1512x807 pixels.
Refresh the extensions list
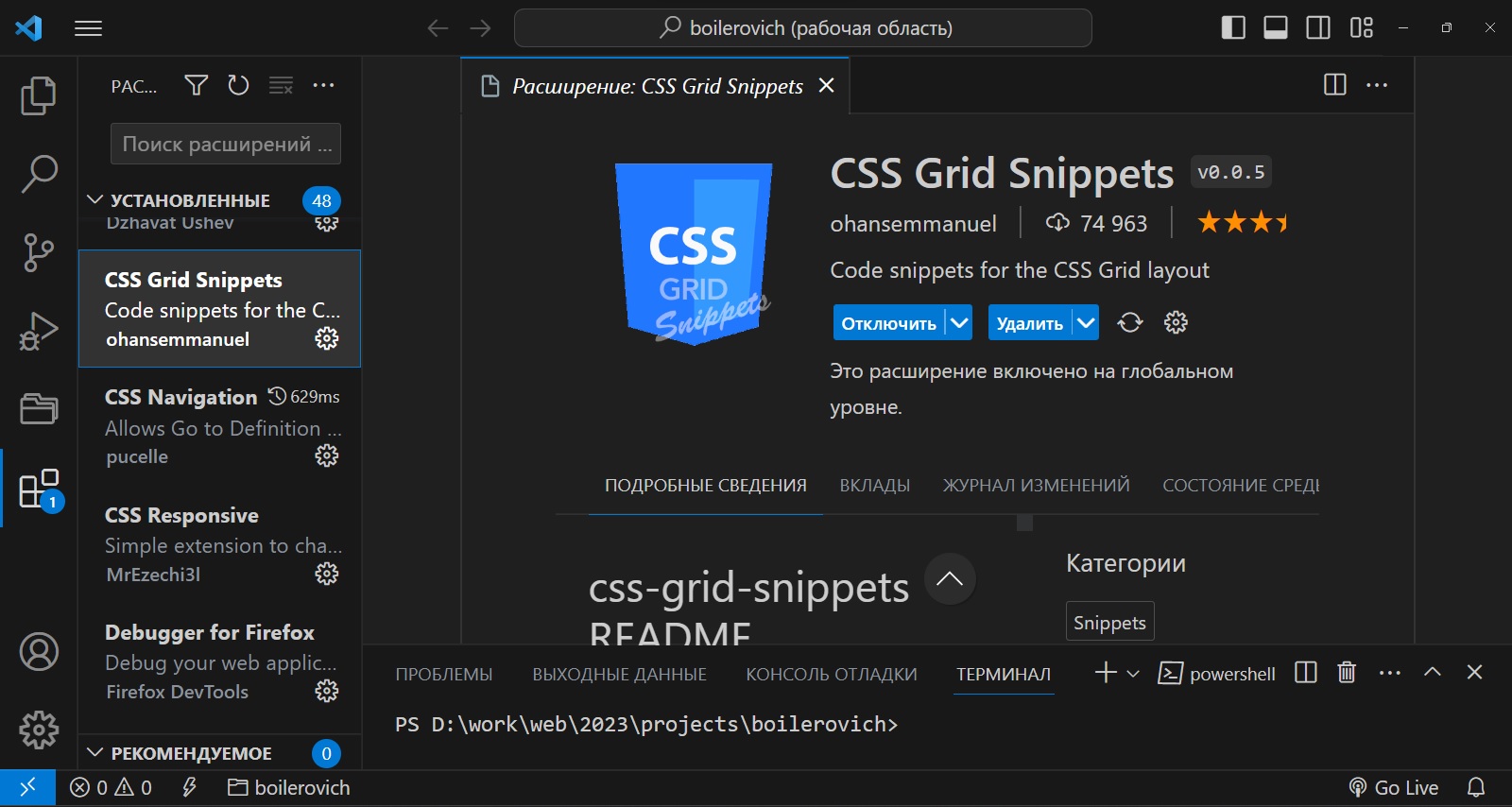tap(238, 86)
